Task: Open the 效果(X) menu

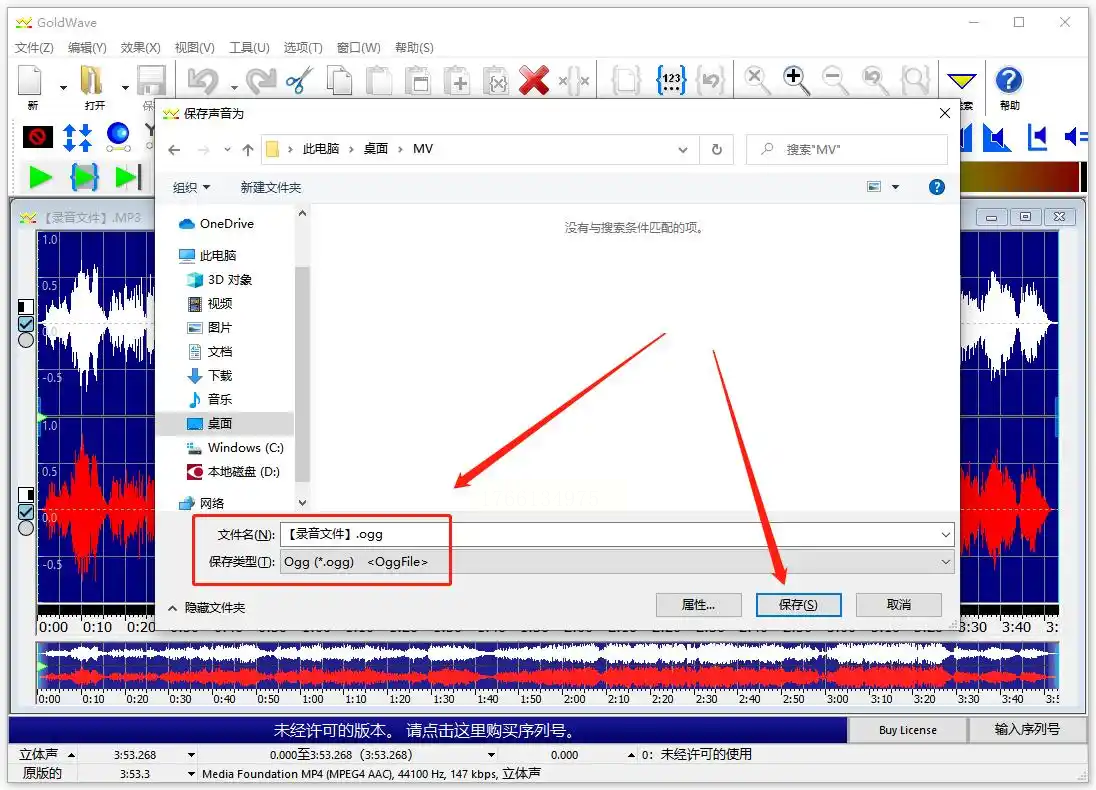Action: [x=140, y=48]
